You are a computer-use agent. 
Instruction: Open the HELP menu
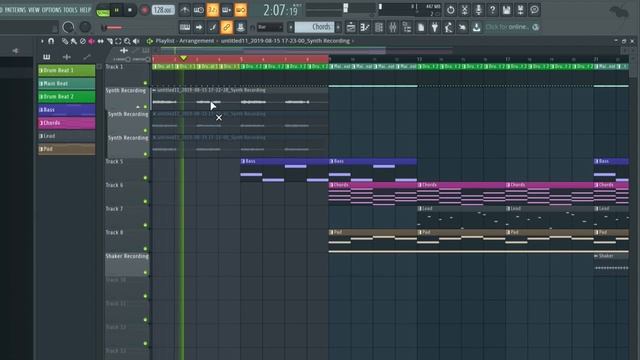click(85, 10)
